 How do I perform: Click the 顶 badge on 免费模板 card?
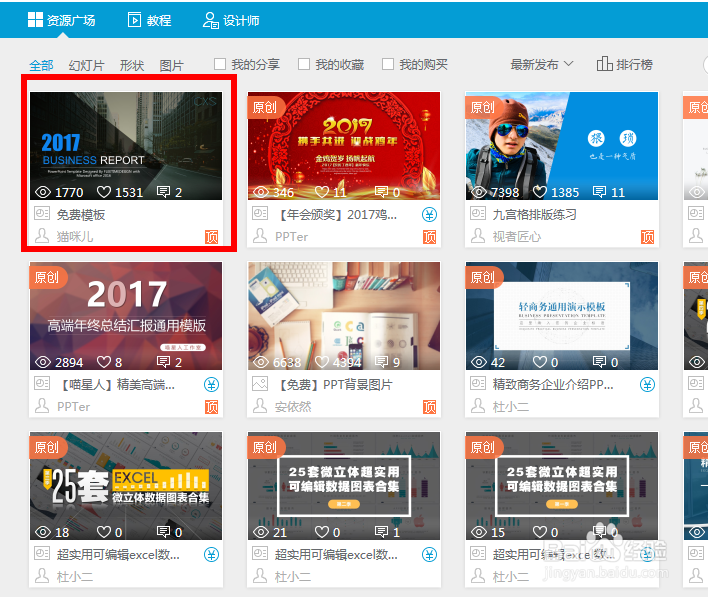point(211,237)
